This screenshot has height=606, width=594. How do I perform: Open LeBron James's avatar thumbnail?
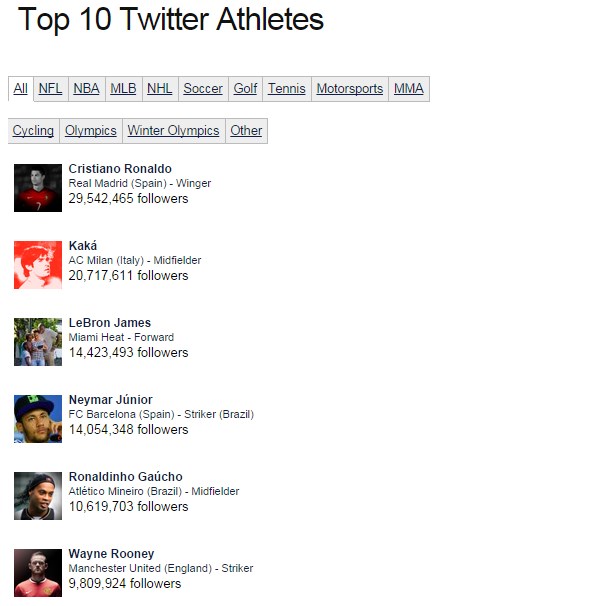pyautogui.click(x=38, y=342)
